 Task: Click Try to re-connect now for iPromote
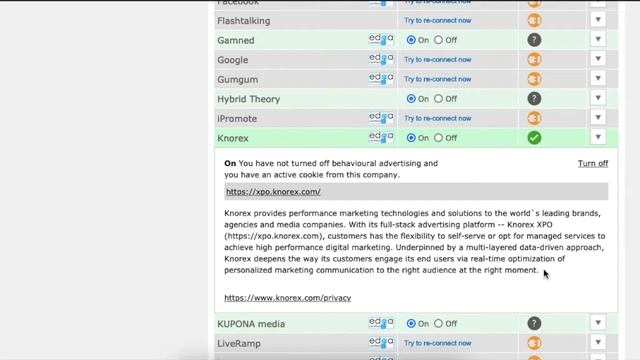(438, 118)
